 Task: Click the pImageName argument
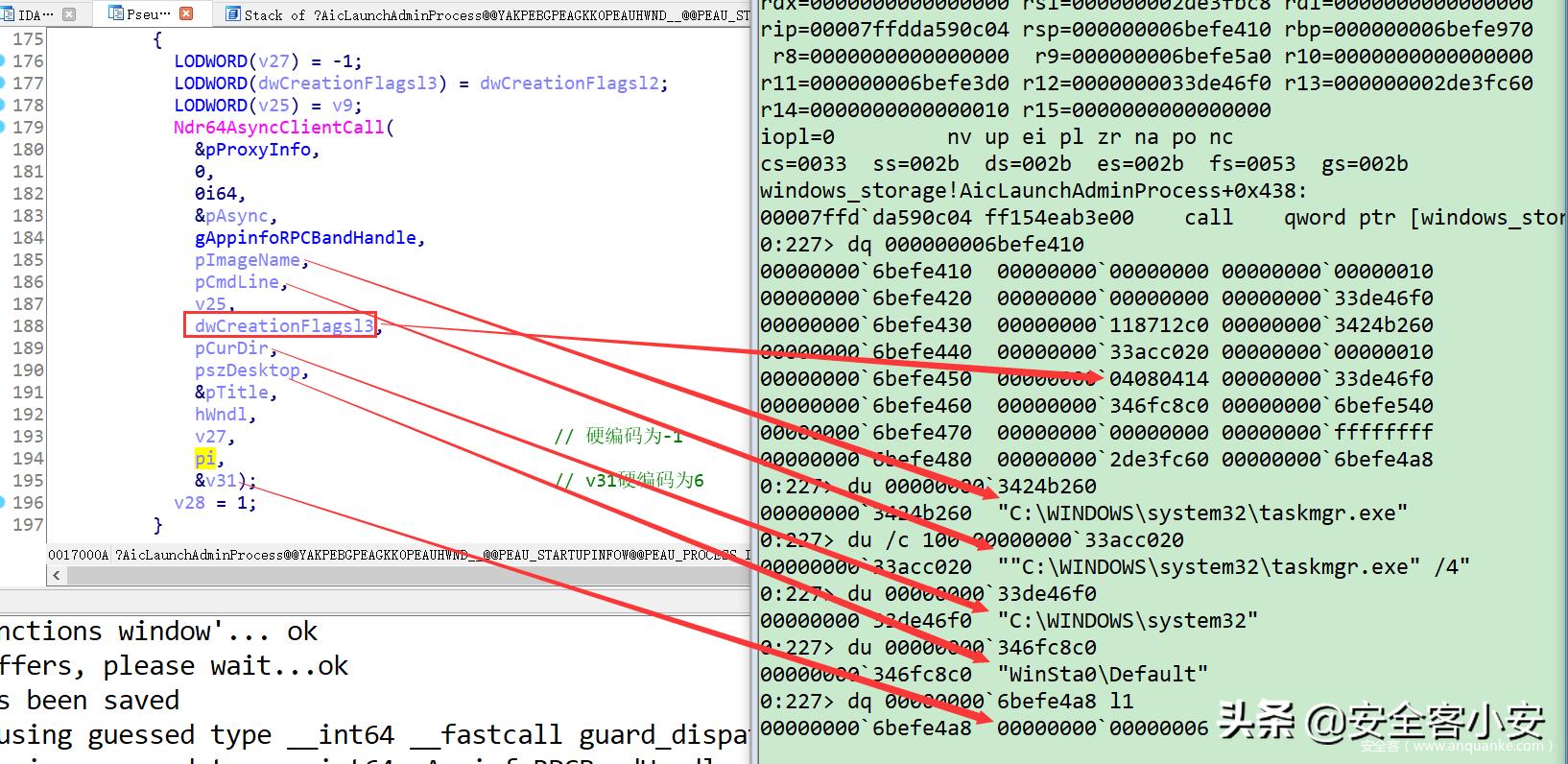(248, 260)
